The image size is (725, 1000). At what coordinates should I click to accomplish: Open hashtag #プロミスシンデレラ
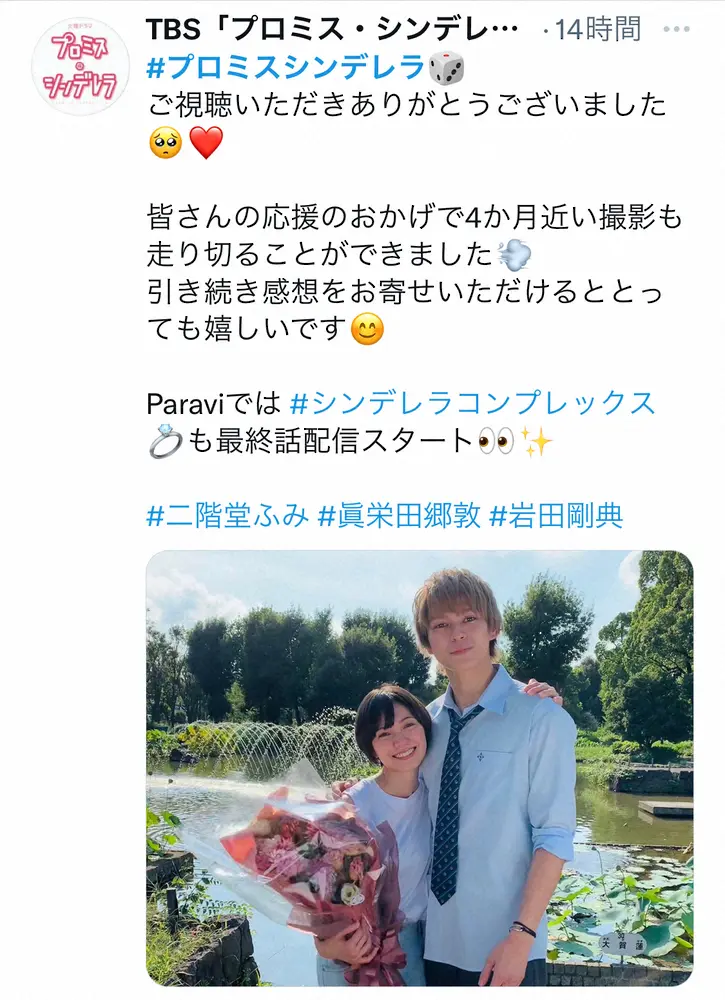coord(286,66)
